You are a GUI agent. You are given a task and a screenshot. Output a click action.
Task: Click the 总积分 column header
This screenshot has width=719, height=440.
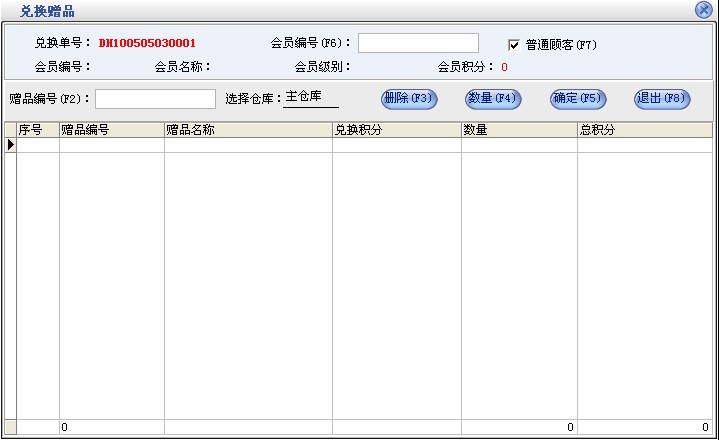[645, 130]
